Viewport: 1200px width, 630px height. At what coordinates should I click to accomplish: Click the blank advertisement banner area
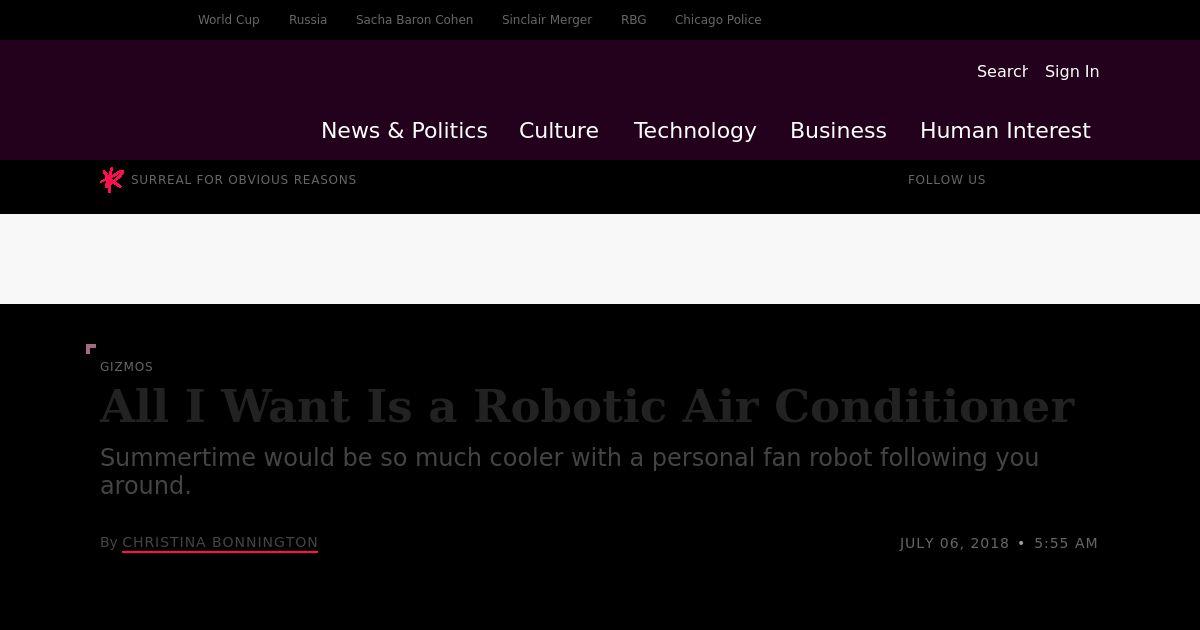tap(600, 259)
